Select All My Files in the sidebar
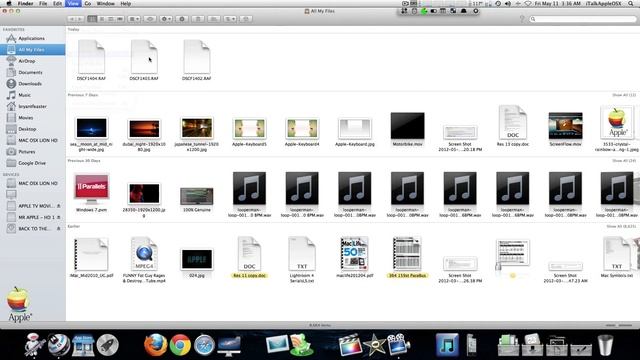Screen dimensions: 640x360 33,49
